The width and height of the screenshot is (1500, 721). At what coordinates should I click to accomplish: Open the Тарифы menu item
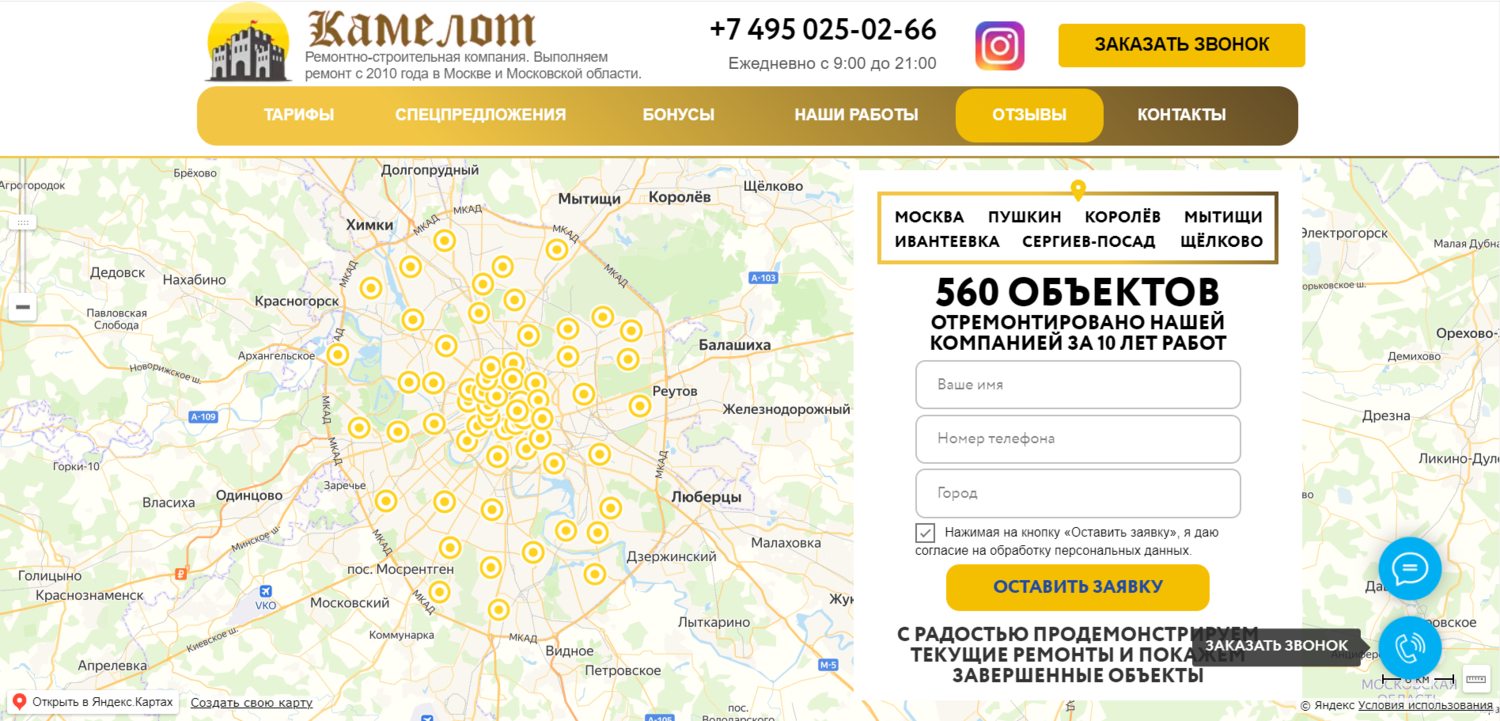299,115
